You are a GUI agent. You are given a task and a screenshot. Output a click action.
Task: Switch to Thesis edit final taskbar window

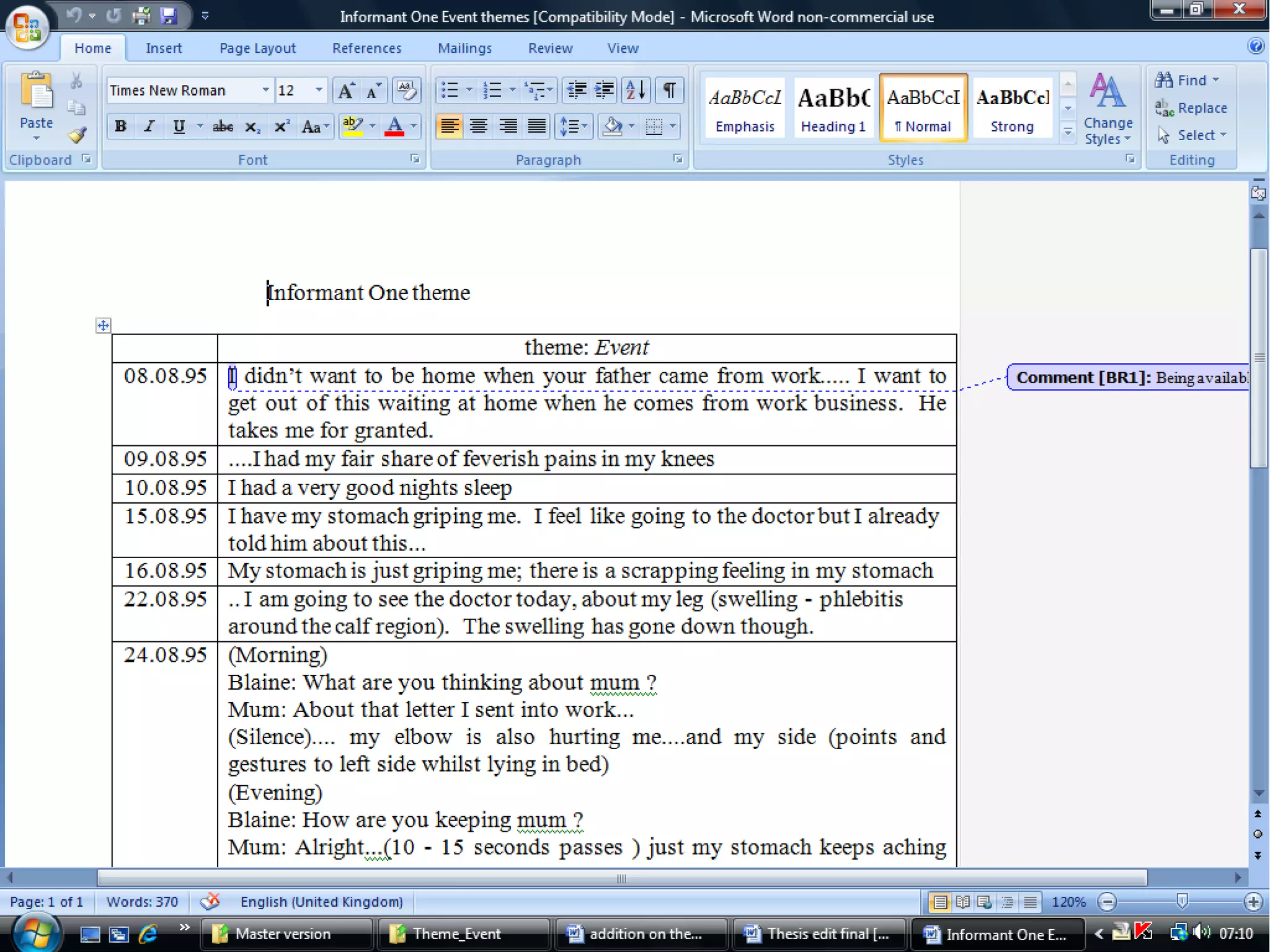click(x=819, y=933)
